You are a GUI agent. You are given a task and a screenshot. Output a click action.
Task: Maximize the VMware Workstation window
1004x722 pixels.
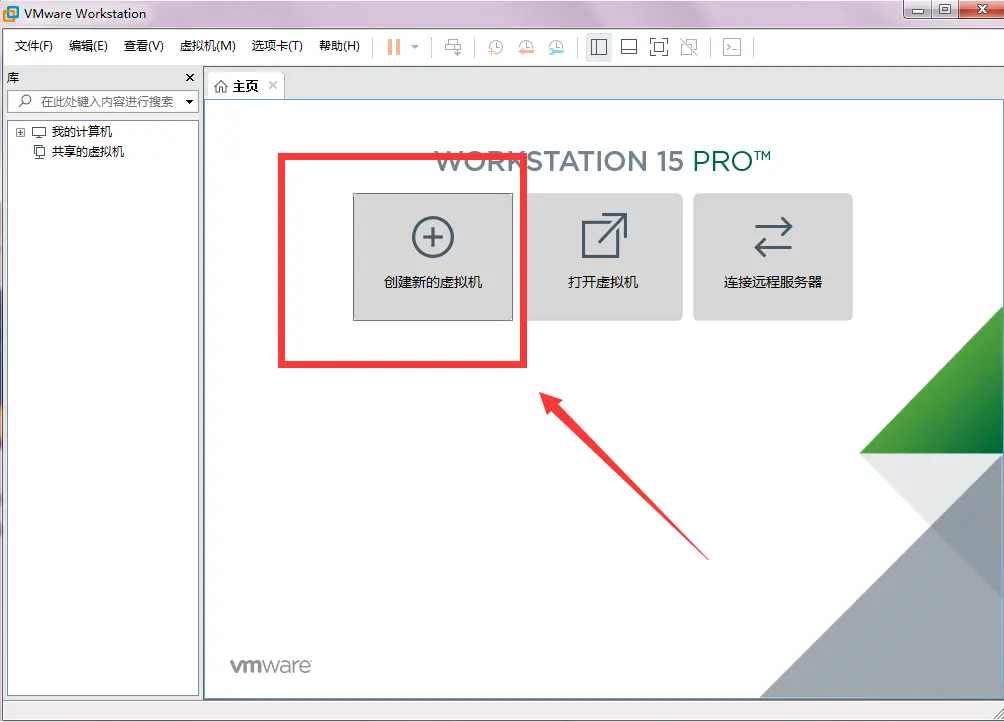click(945, 9)
